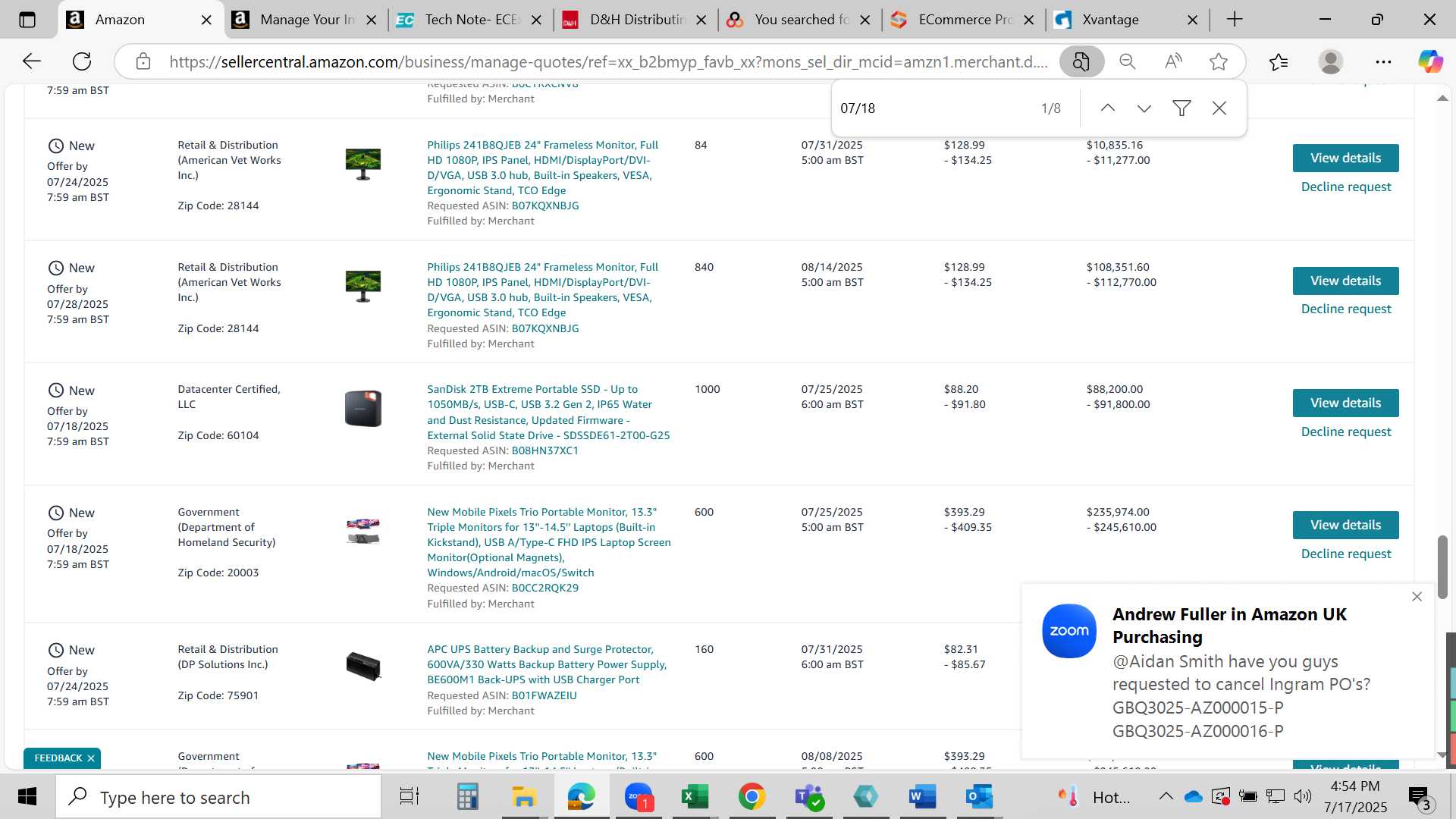Switch to ECommerce Pro tab
The height and width of the screenshot is (819, 1456).
pos(965,20)
